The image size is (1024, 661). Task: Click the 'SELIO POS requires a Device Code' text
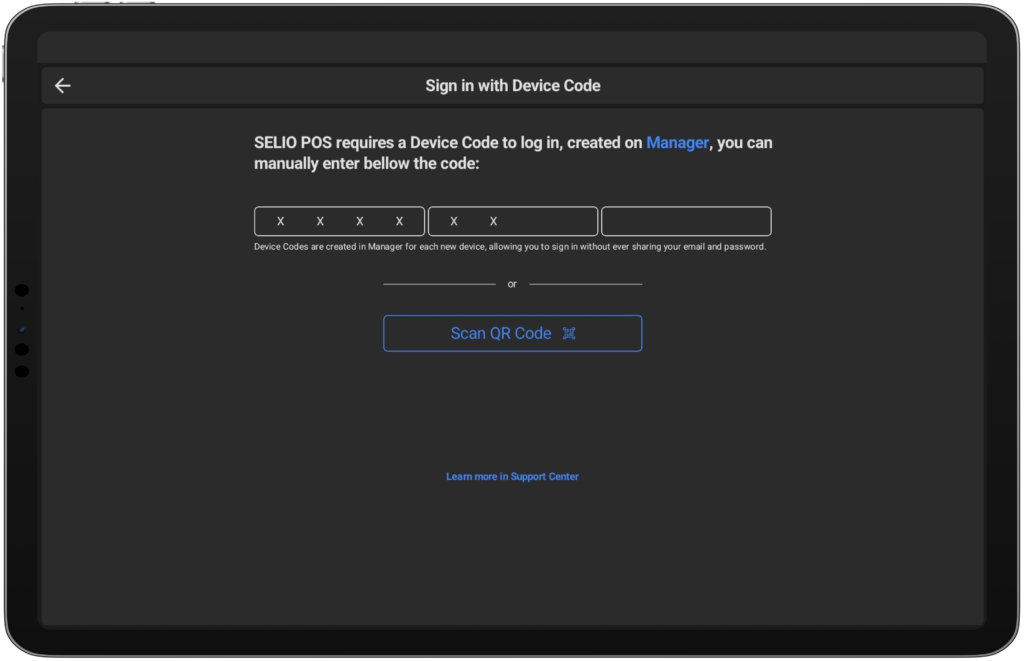click(513, 153)
